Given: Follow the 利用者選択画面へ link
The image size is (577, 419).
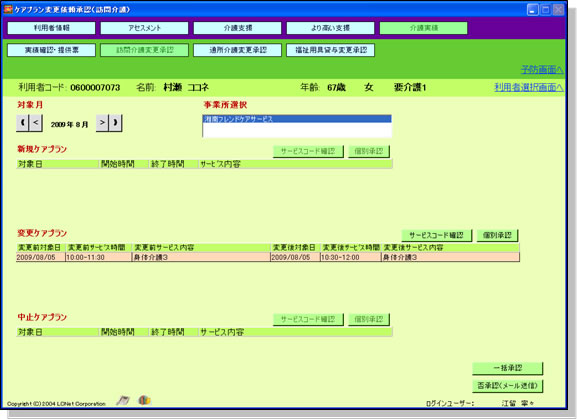Looking at the screenshot, I should coord(529,87).
